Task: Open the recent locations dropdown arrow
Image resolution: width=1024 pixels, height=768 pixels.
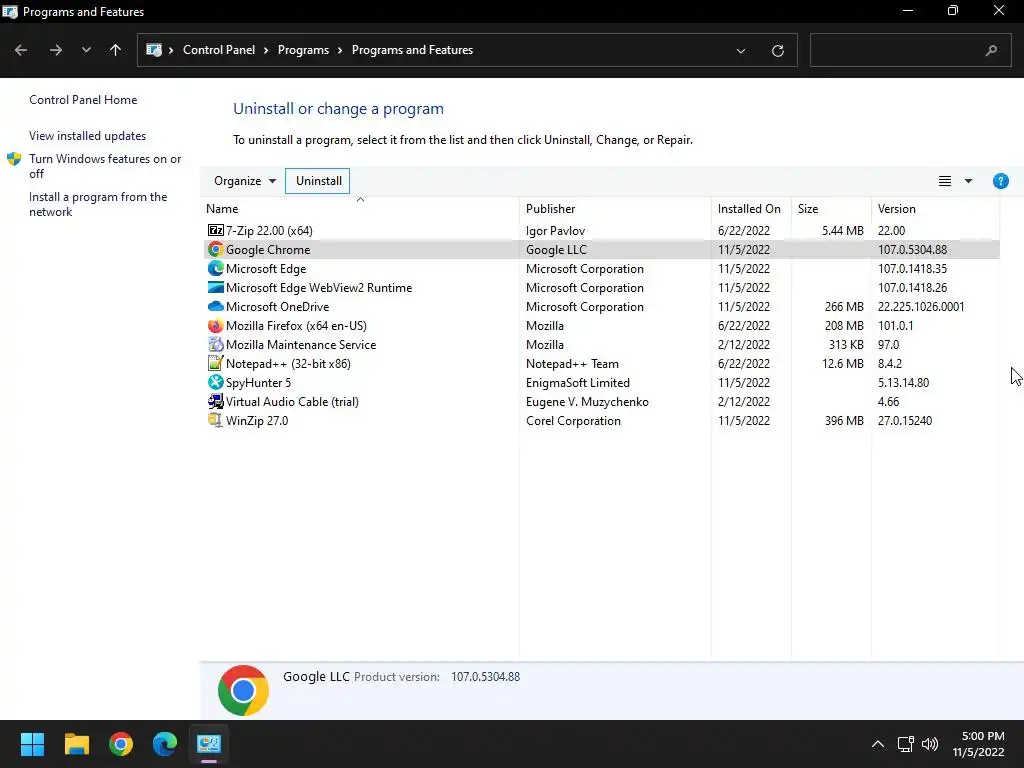Action: point(86,50)
